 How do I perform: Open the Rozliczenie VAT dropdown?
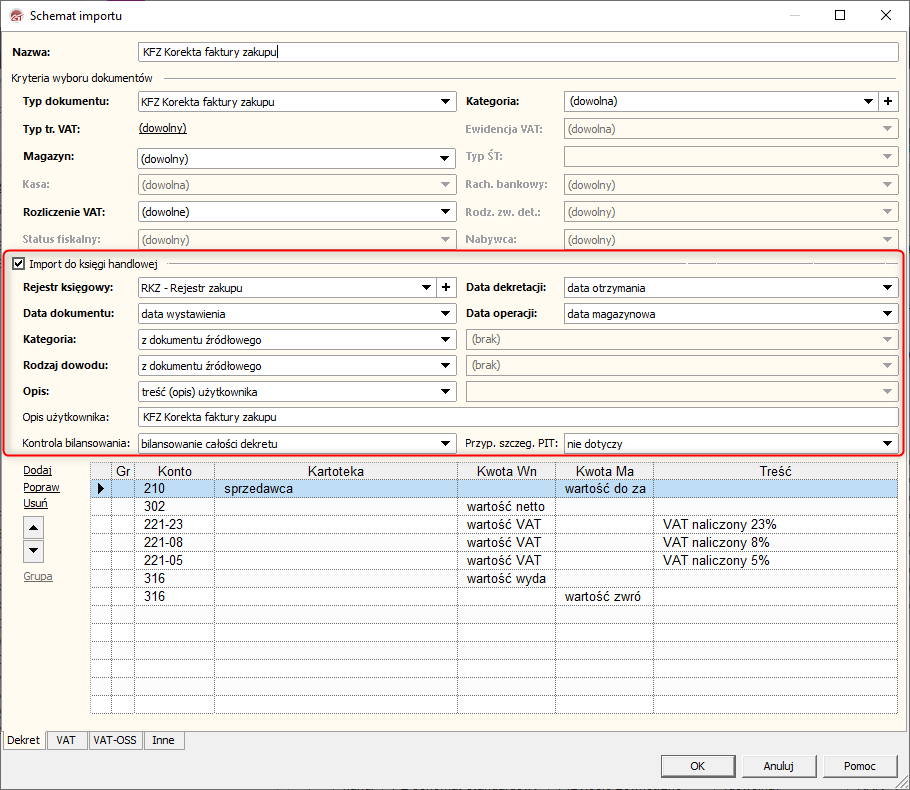pos(445,212)
